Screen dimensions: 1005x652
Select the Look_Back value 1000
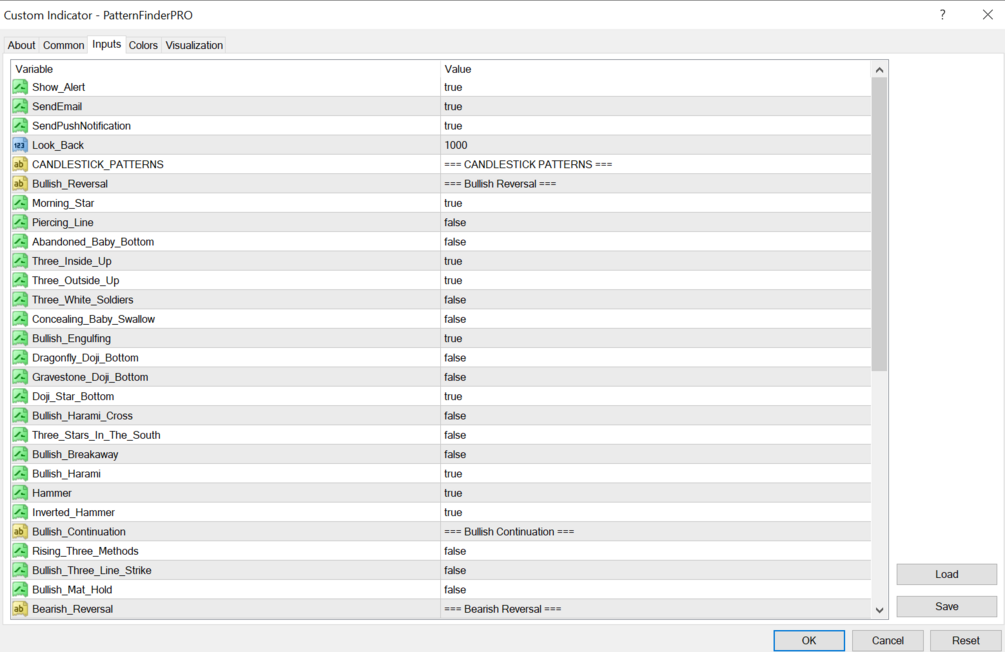pos(456,145)
